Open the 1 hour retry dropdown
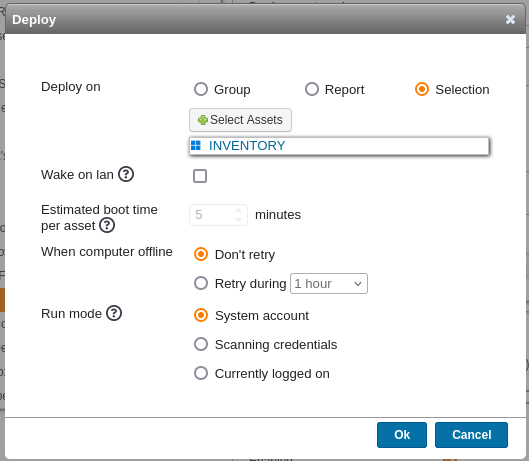Viewport: 529px width, 461px height. click(329, 283)
